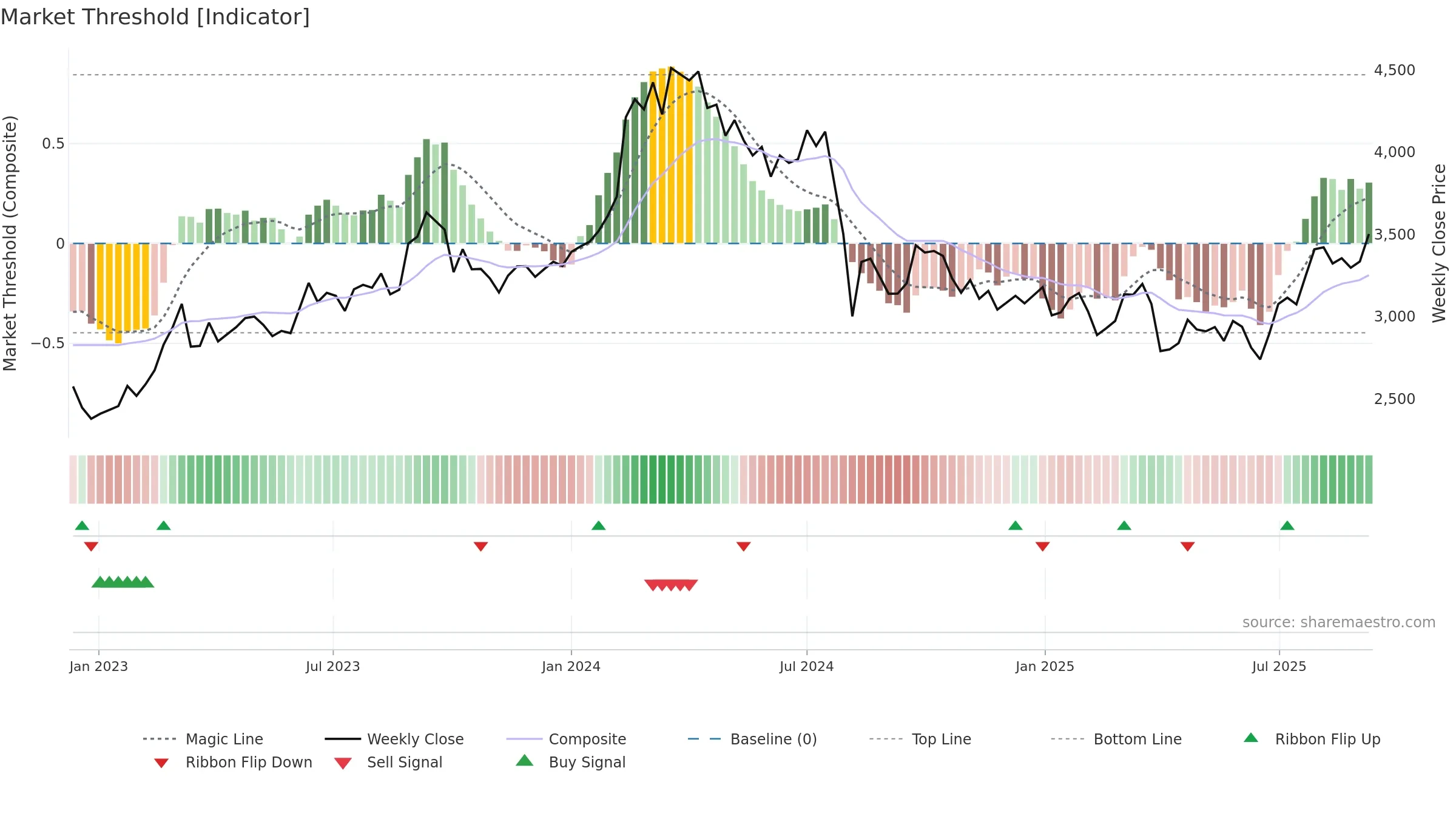Click the Weekly Close line's highest peak in 2024
Viewport: 1456px width, 819px height.
click(x=671, y=67)
